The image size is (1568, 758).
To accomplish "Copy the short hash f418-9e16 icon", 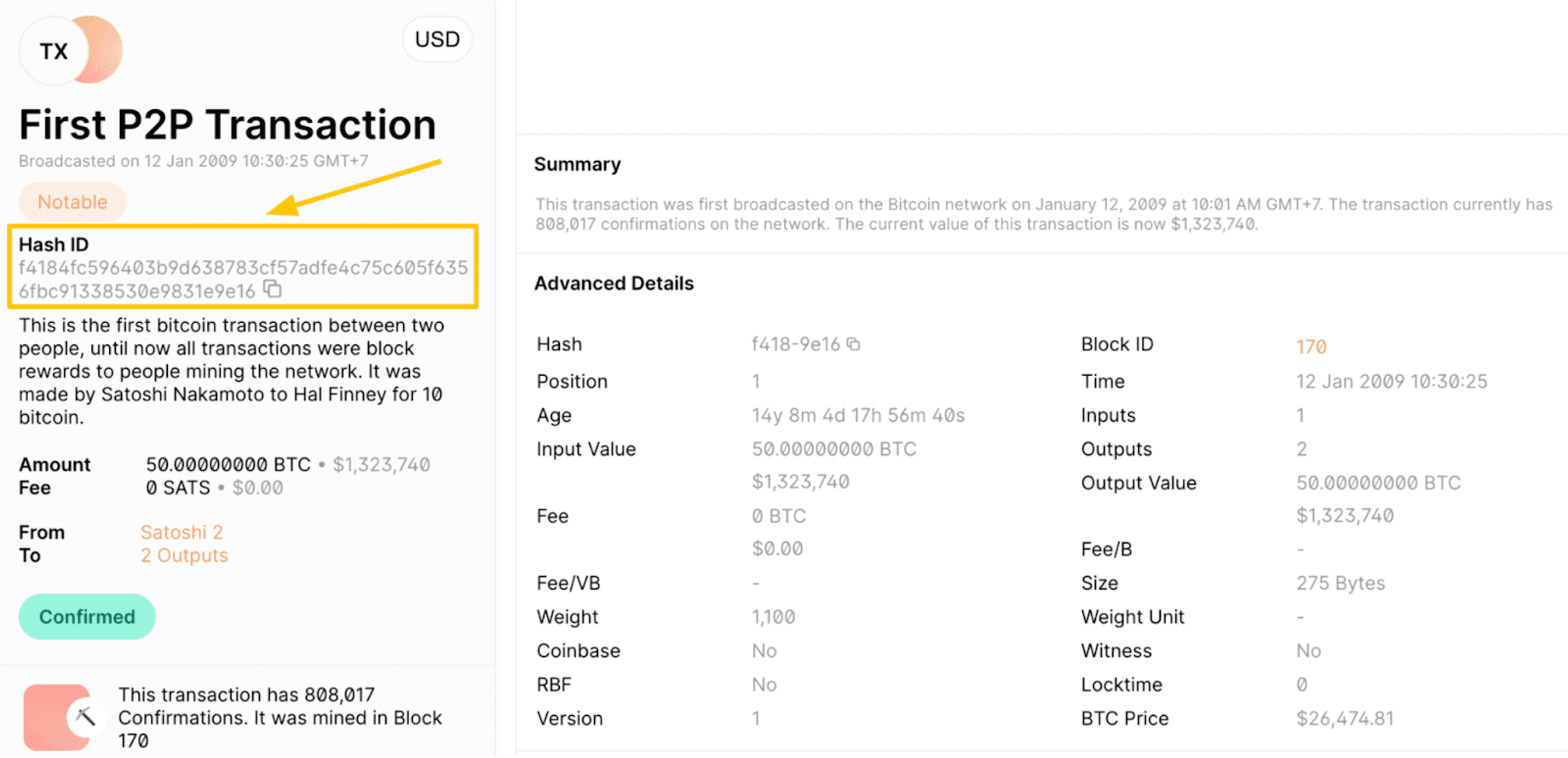I will tap(853, 344).
